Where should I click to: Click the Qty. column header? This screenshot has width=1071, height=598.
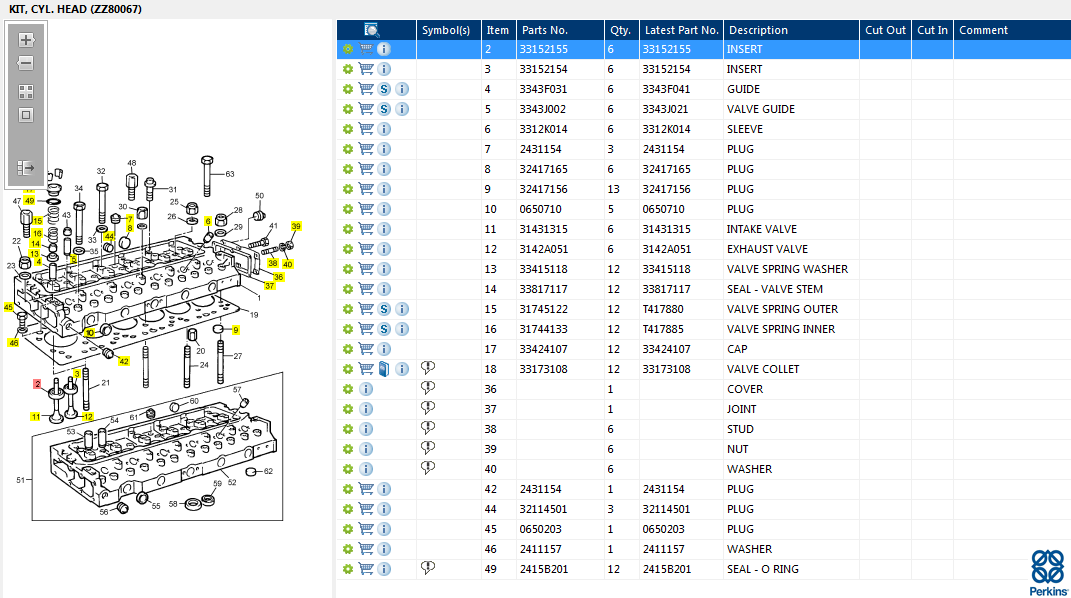pyautogui.click(x=622, y=30)
